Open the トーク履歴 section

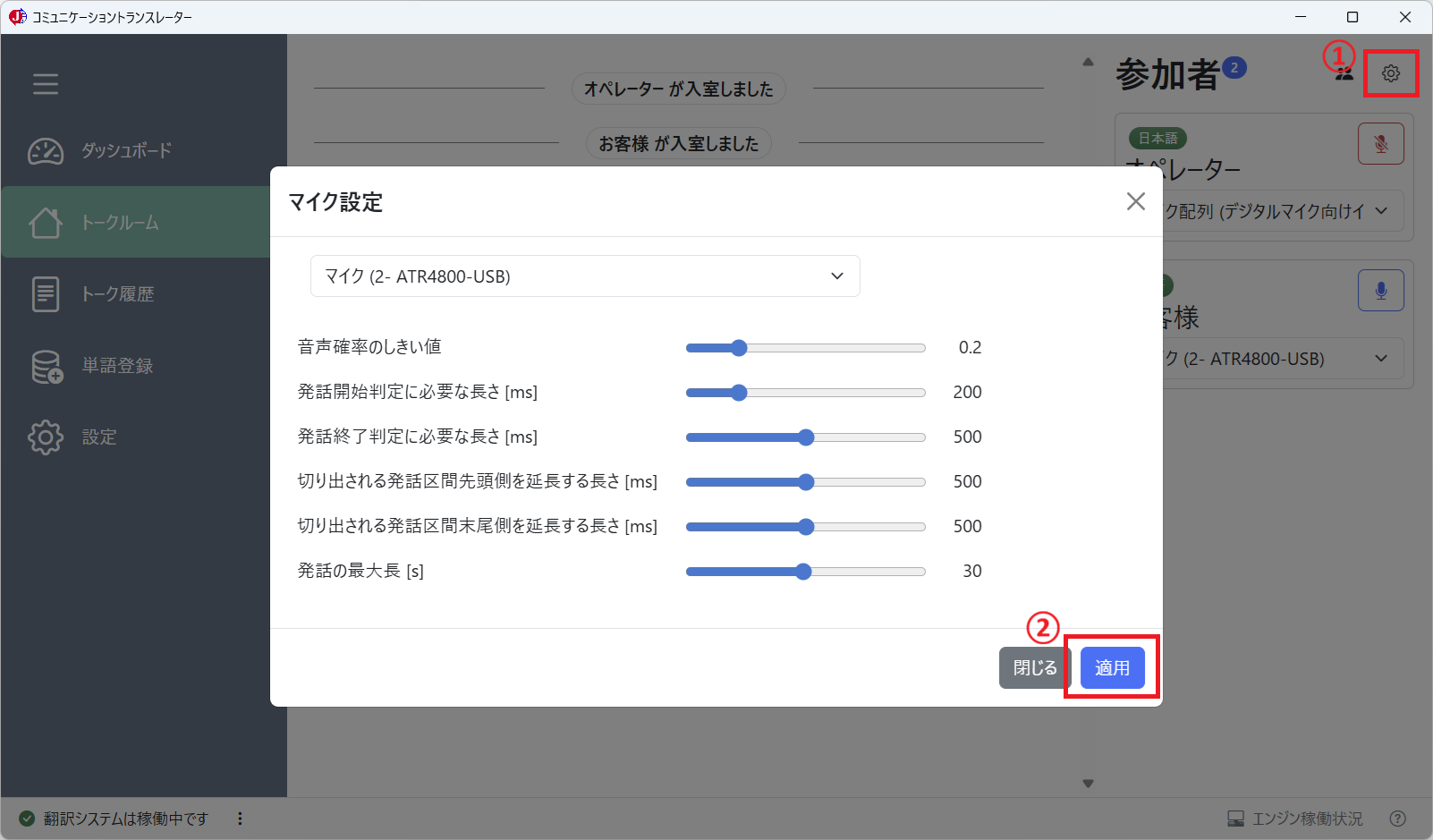46,293
